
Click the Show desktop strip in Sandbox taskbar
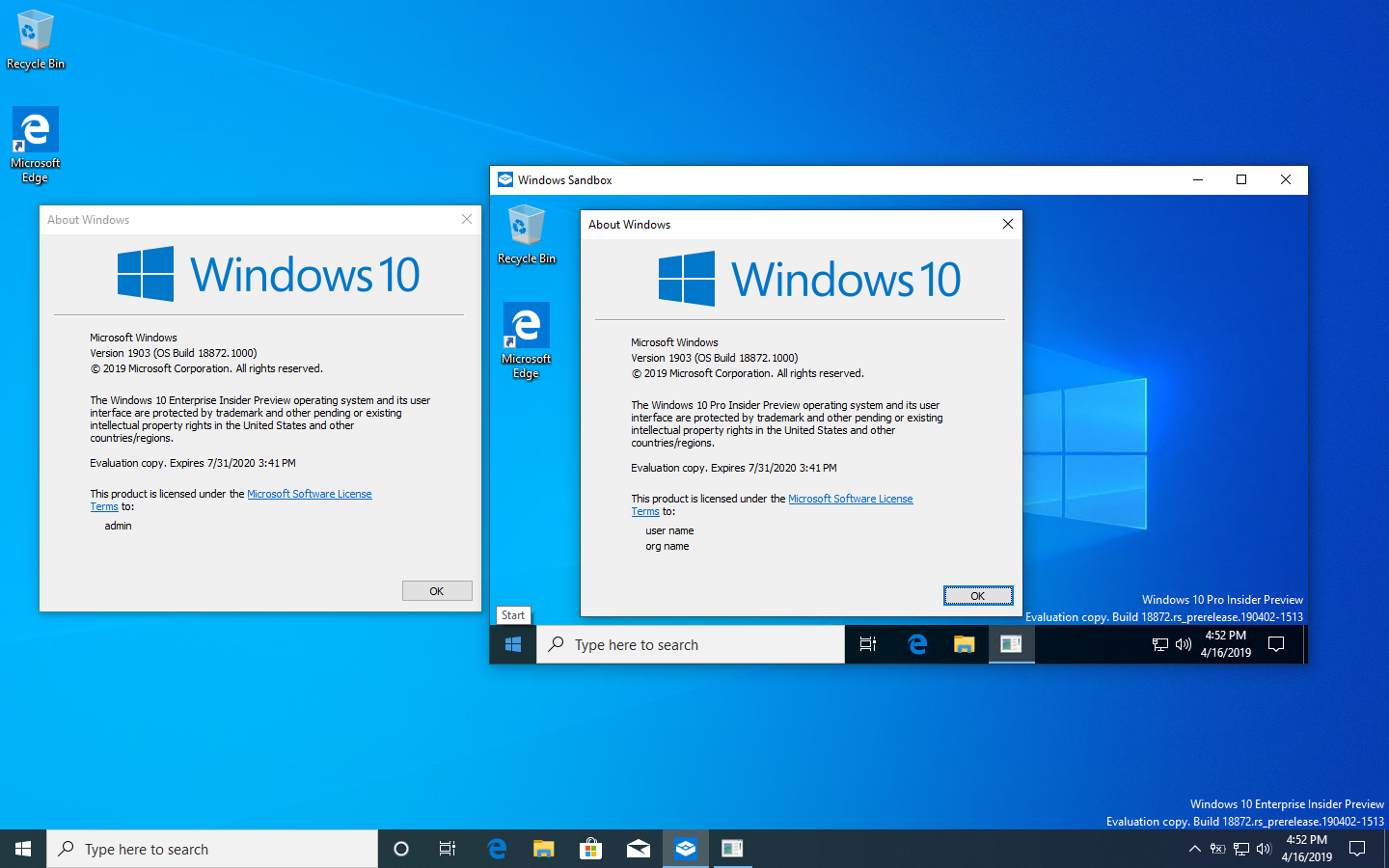coord(1304,644)
